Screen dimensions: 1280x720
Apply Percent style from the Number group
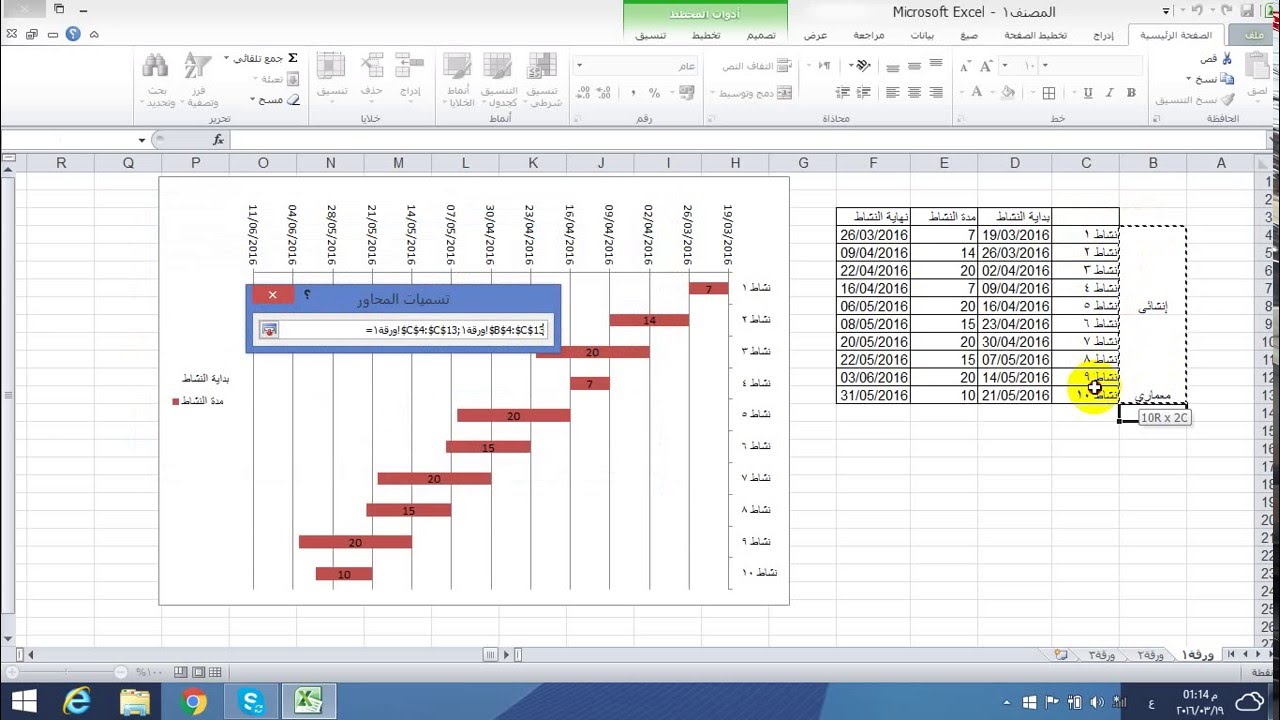click(x=653, y=92)
